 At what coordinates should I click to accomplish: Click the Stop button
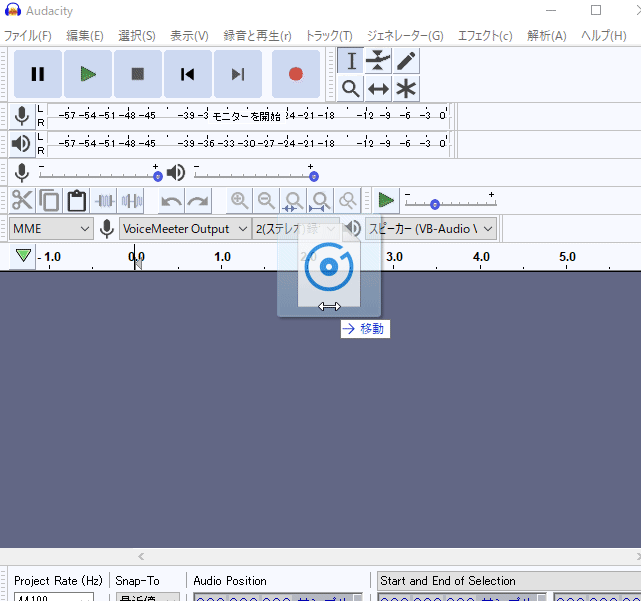pos(138,74)
